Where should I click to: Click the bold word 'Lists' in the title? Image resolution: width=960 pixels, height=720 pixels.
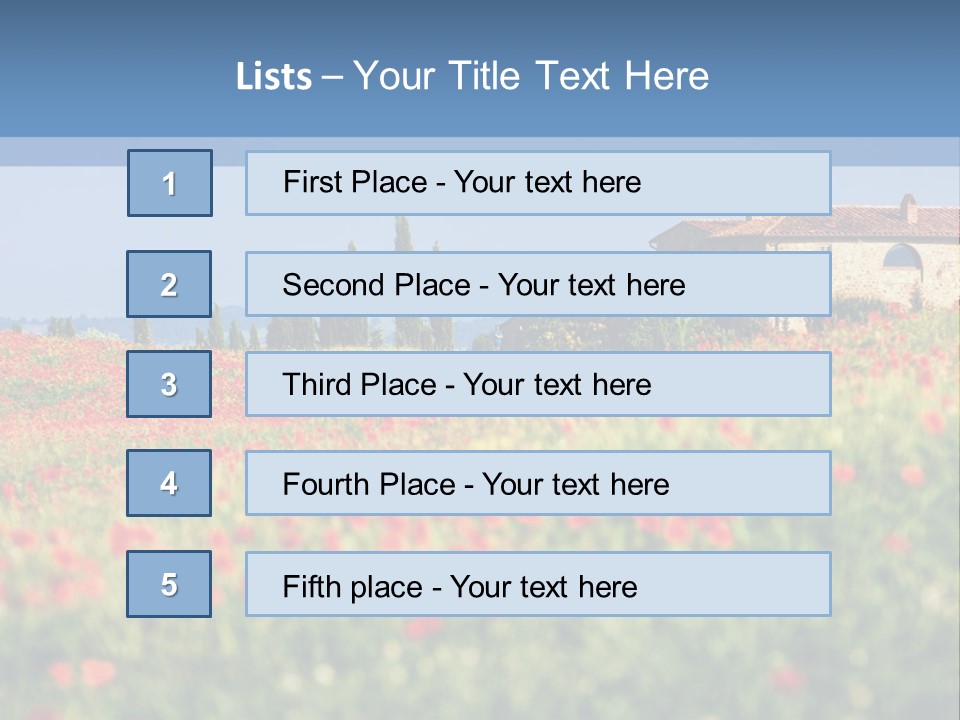click(x=274, y=77)
